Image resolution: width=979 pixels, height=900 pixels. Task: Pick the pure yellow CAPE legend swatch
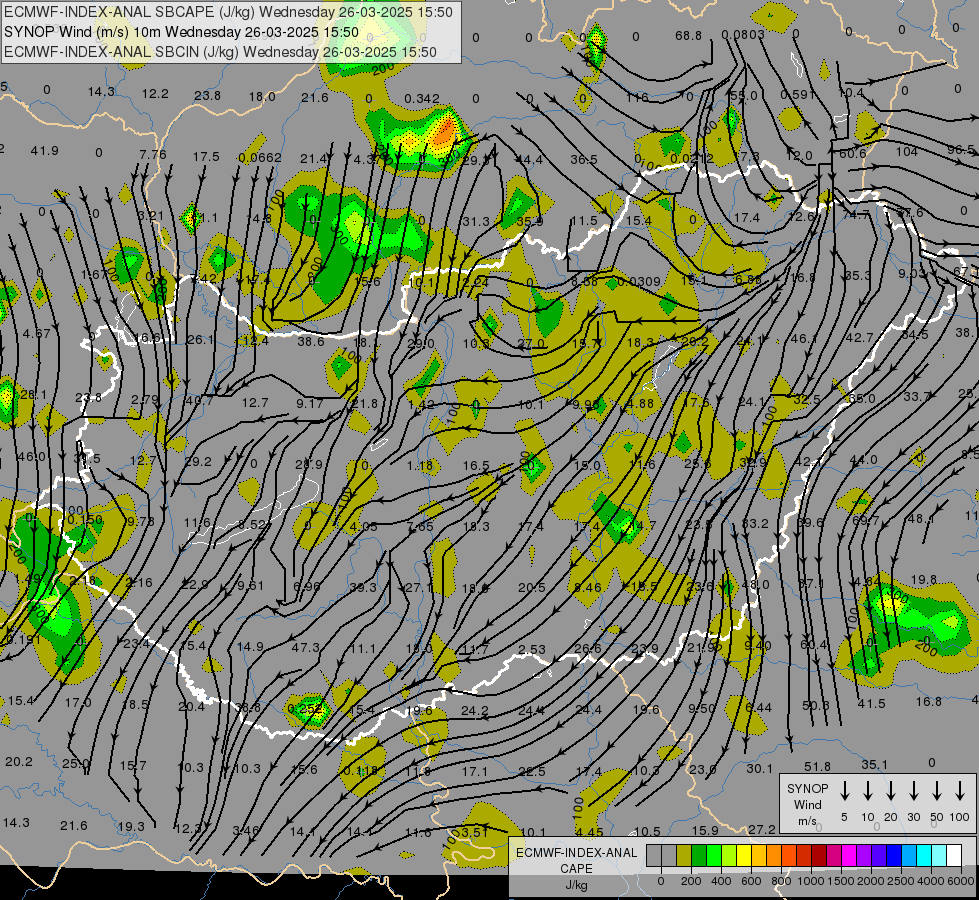click(x=744, y=855)
